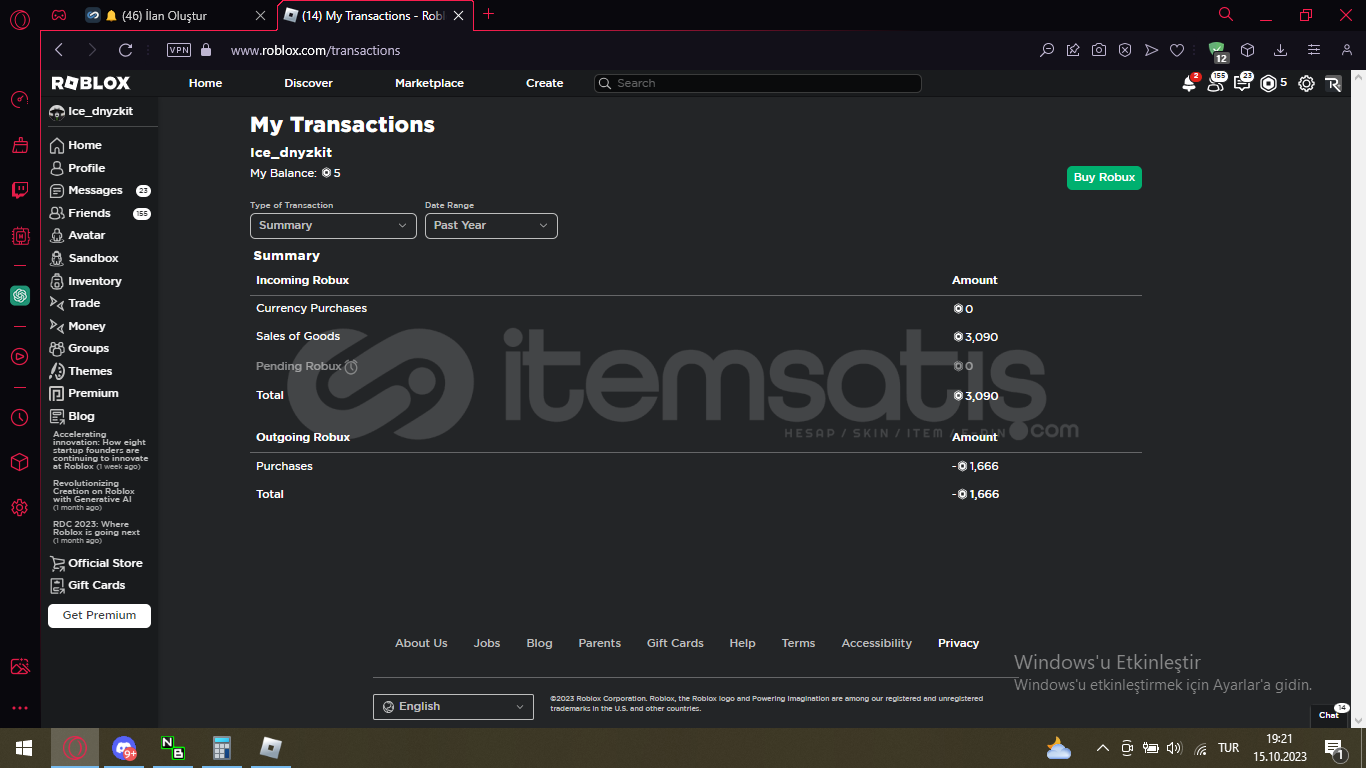Open the Accessibility footer link
This screenshot has height=768, width=1366.
pos(876,643)
